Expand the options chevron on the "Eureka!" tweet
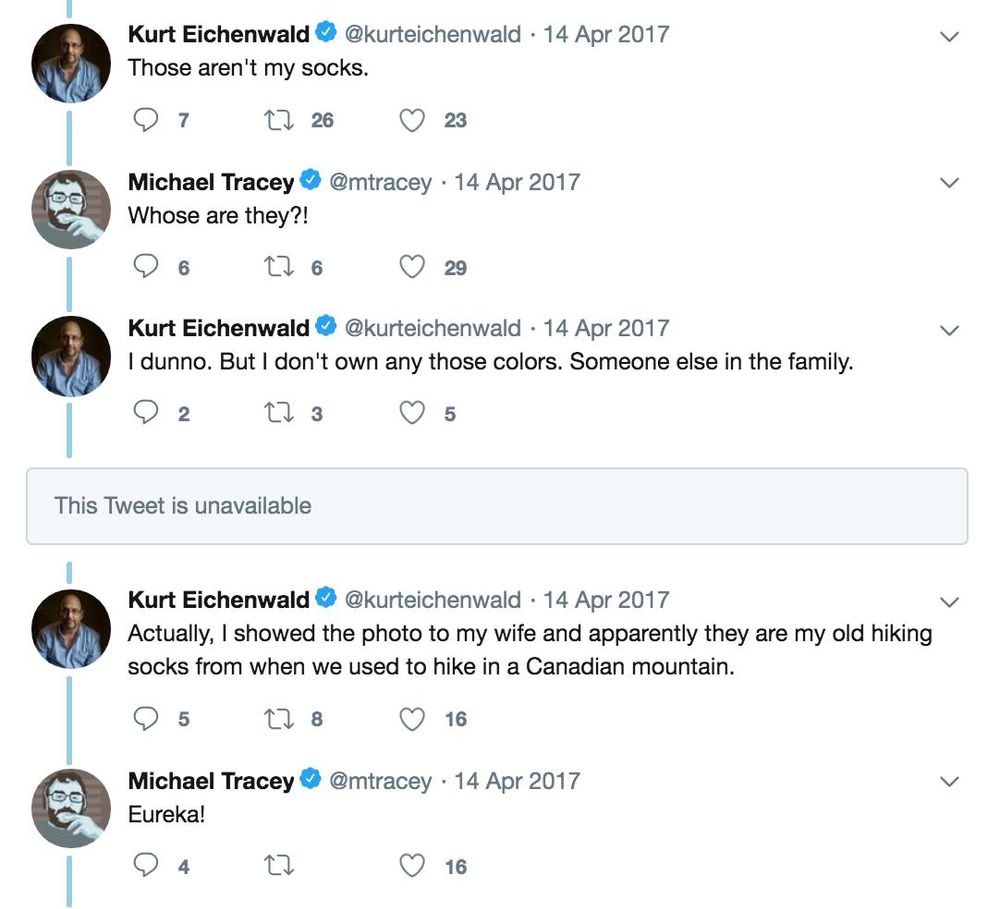 (x=947, y=780)
